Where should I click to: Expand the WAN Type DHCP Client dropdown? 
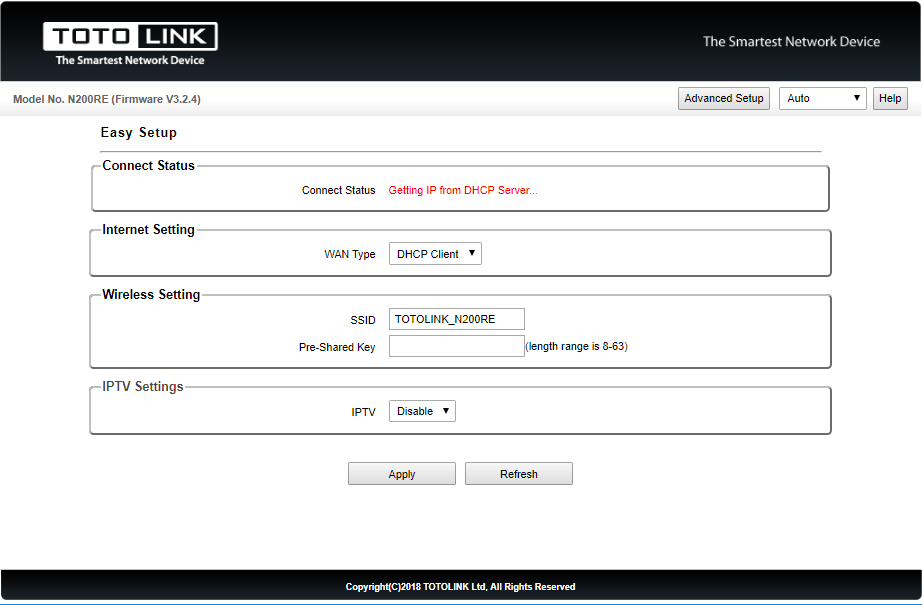click(x=435, y=253)
